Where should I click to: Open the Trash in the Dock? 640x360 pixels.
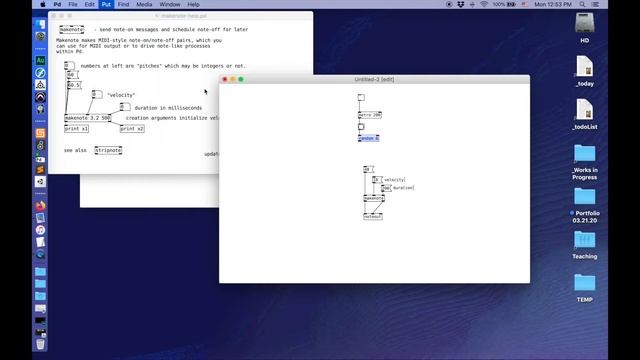40,344
